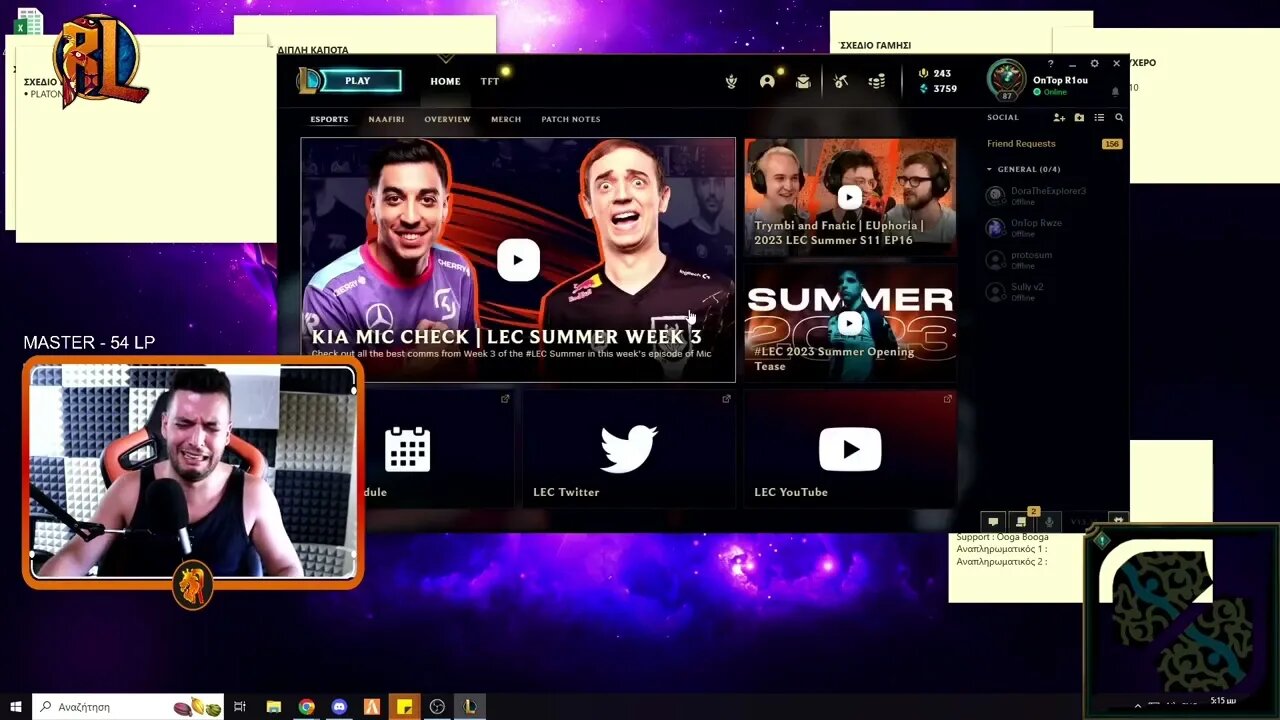Open the Profile icon in top bar
Image resolution: width=1280 pixels, height=720 pixels.
click(767, 81)
